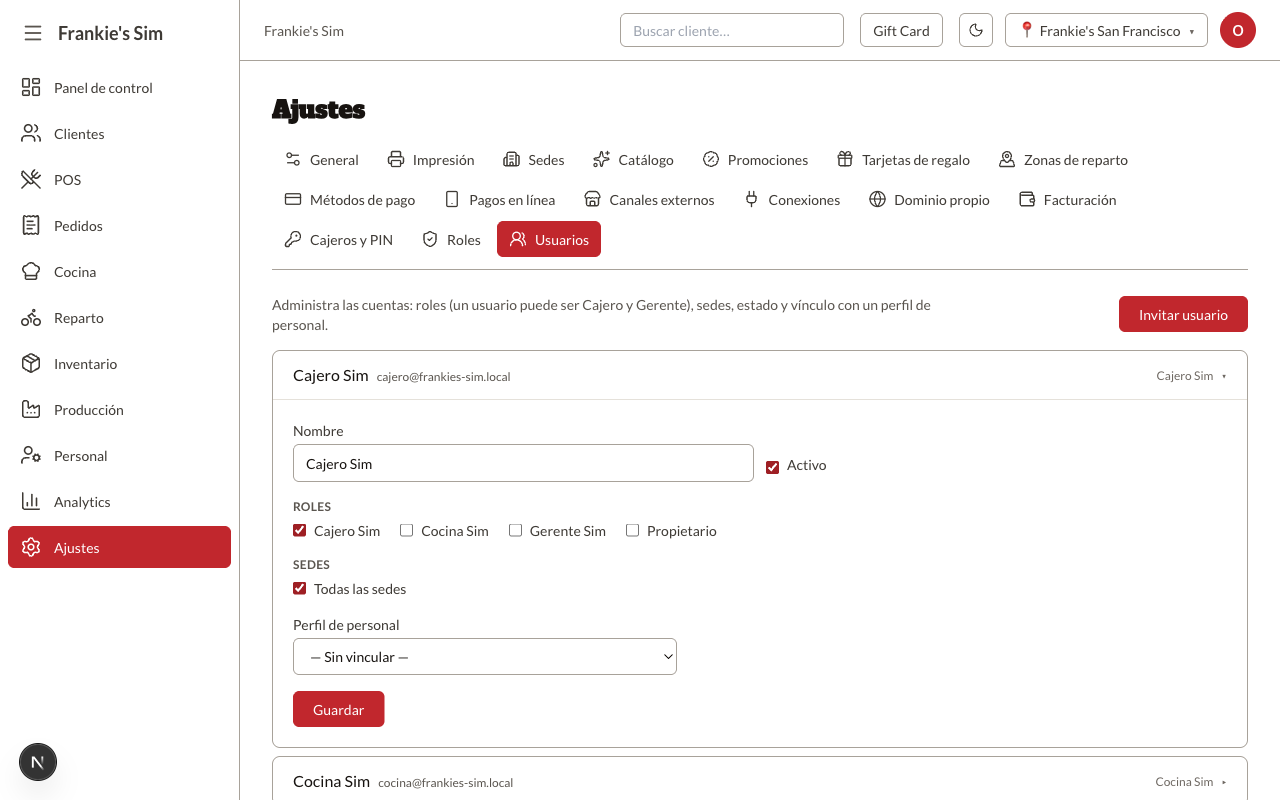Click the Invitar usuario button

1183,314
